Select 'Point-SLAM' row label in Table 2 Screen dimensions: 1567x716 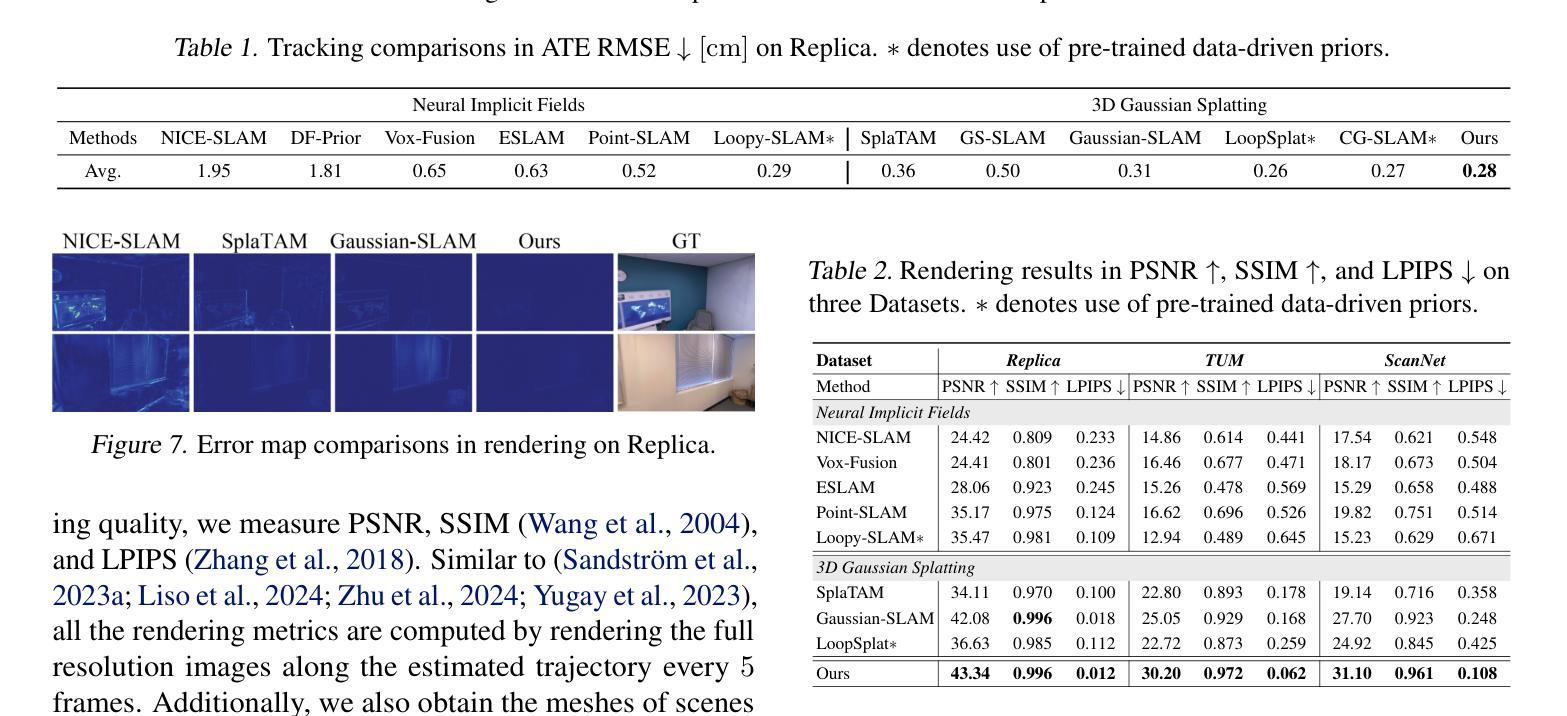tap(858, 513)
